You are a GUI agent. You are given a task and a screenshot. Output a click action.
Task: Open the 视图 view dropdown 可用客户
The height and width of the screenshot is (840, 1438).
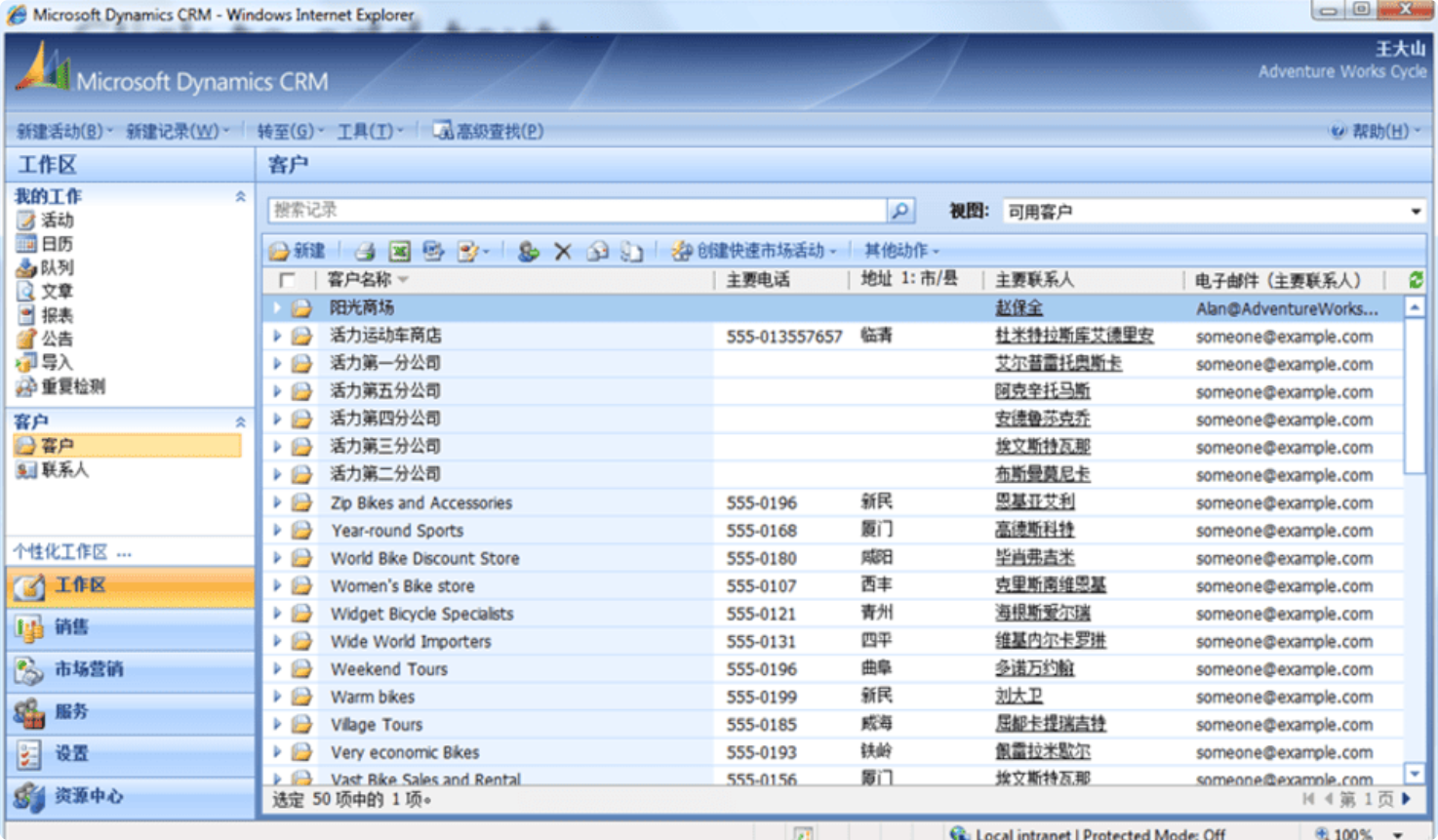click(x=1214, y=212)
